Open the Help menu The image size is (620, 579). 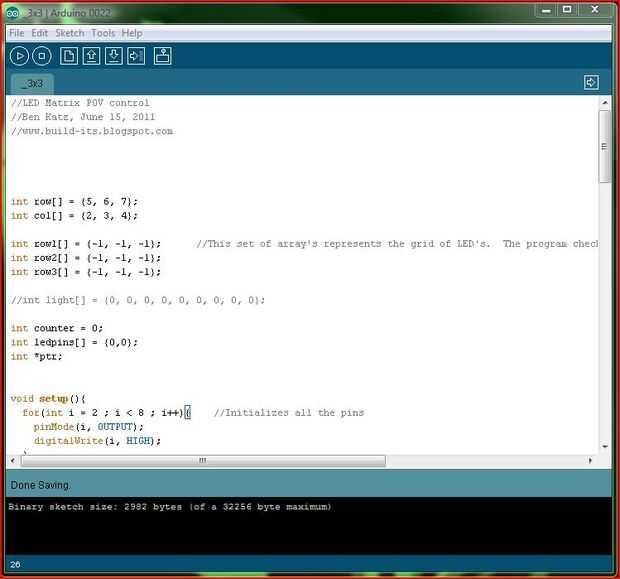[x=132, y=33]
